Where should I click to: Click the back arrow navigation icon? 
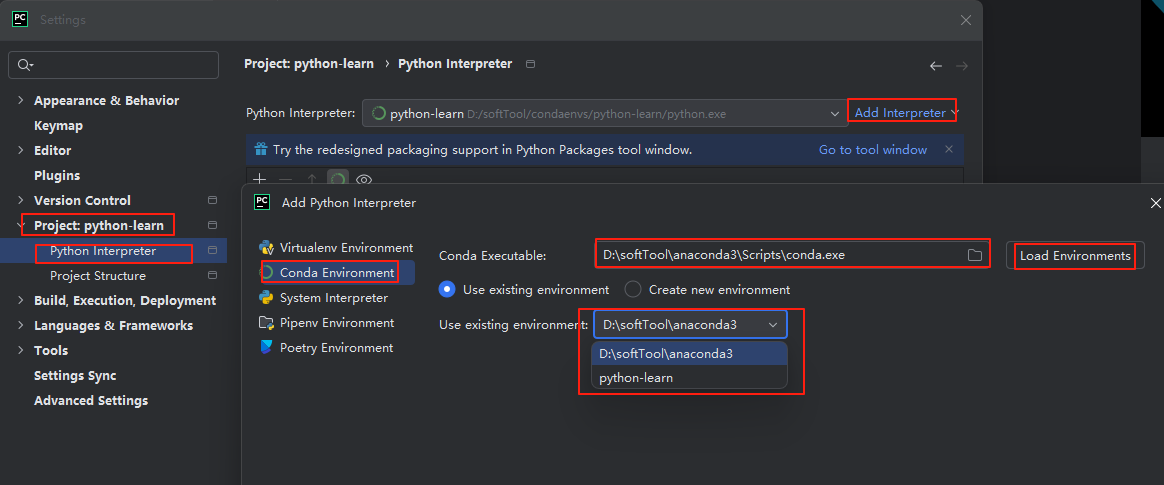click(x=936, y=66)
